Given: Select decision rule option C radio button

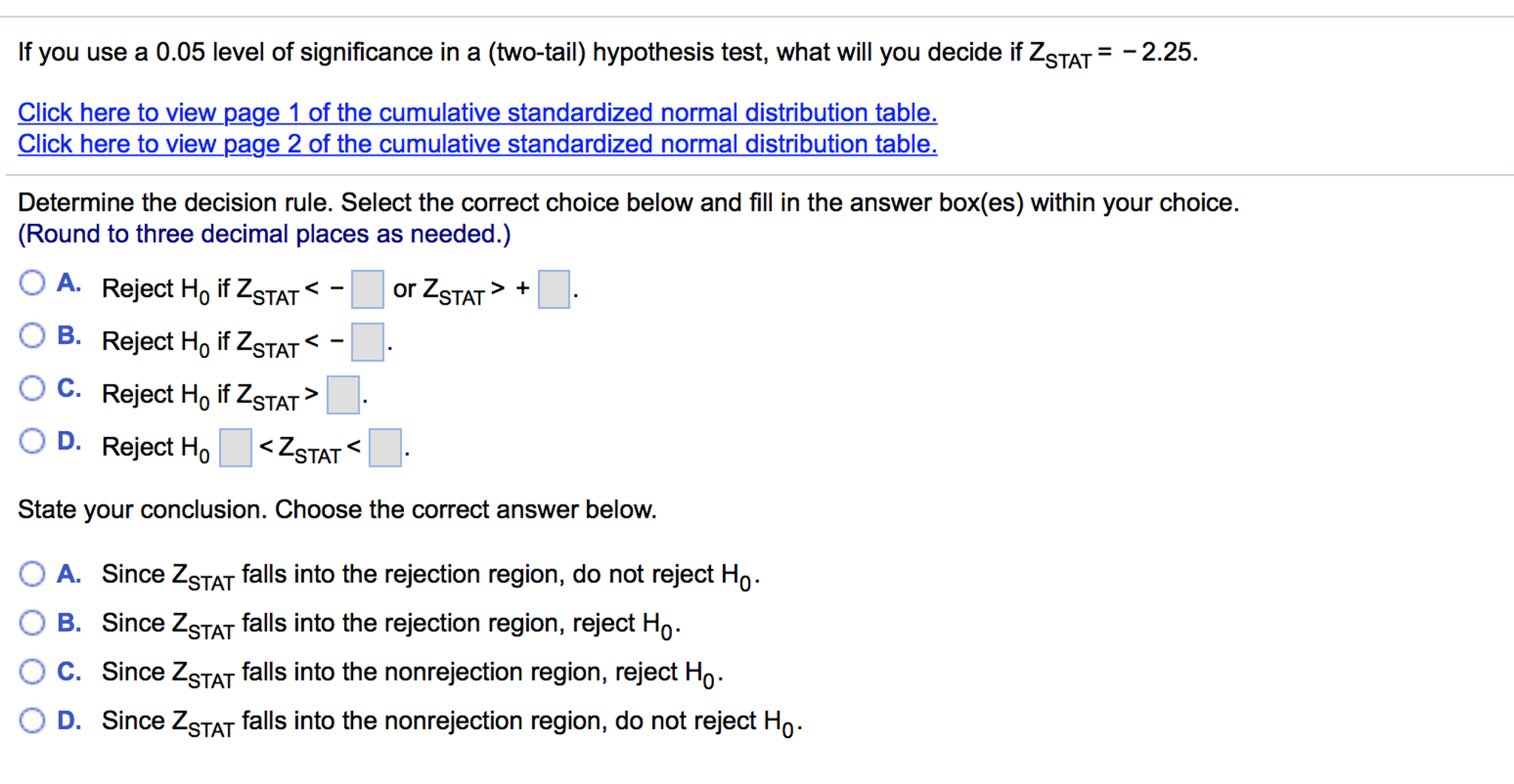Looking at the screenshot, I should [32, 388].
